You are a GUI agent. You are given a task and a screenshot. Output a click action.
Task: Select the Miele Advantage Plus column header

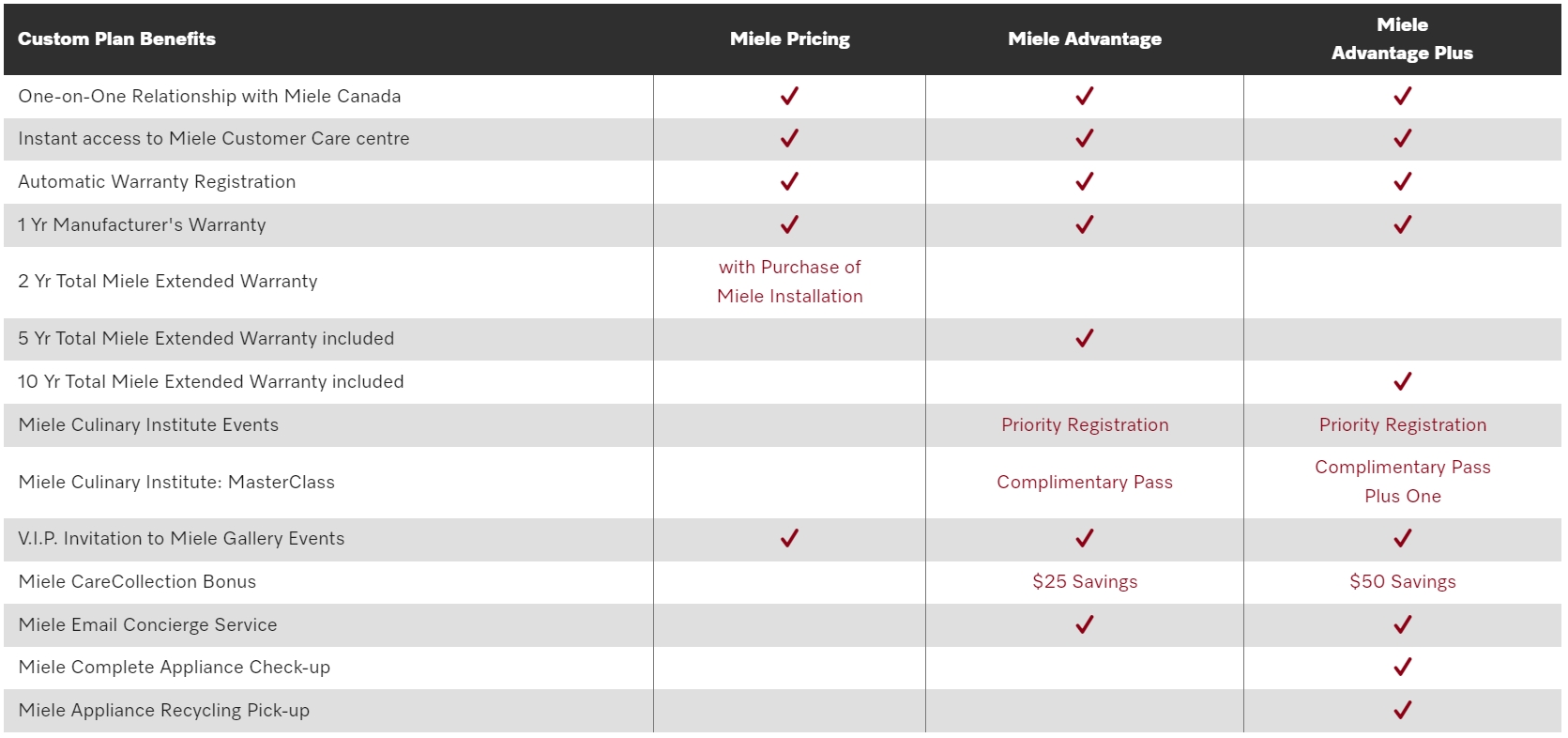point(1402,38)
